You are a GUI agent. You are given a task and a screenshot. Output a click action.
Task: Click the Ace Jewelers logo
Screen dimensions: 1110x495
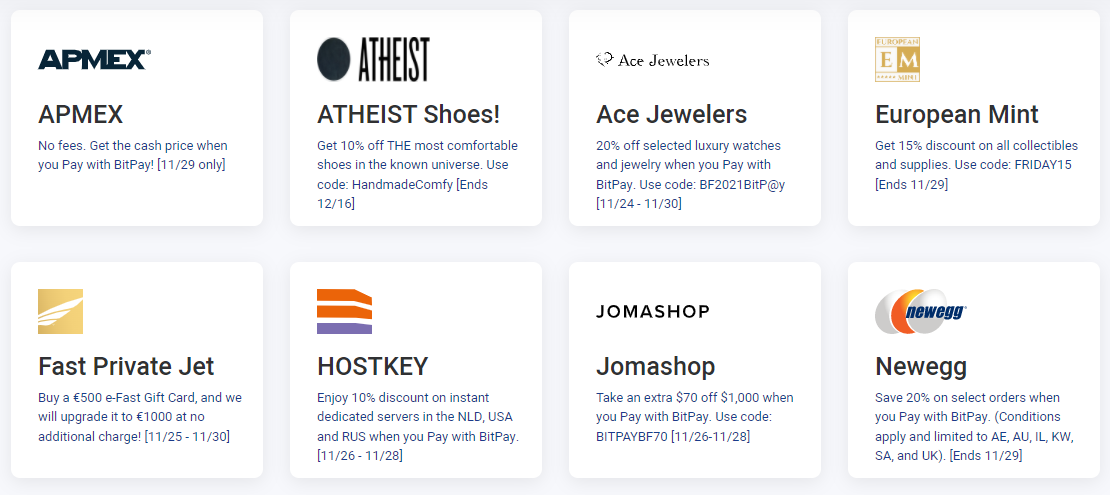tap(653, 60)
